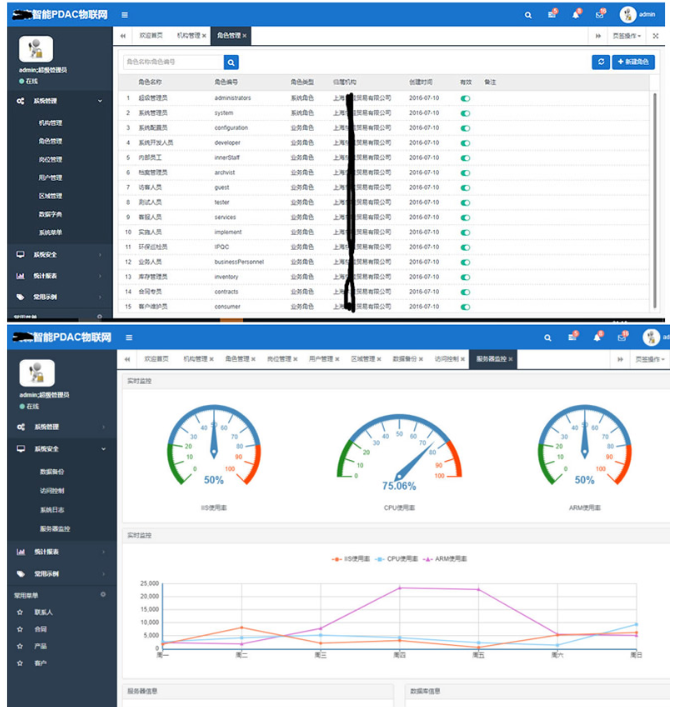The width and height of the screenshot is (700, 707).
Task: Click the gear icon beside 常用菜单 header
Action: click(x=102, y=594)
